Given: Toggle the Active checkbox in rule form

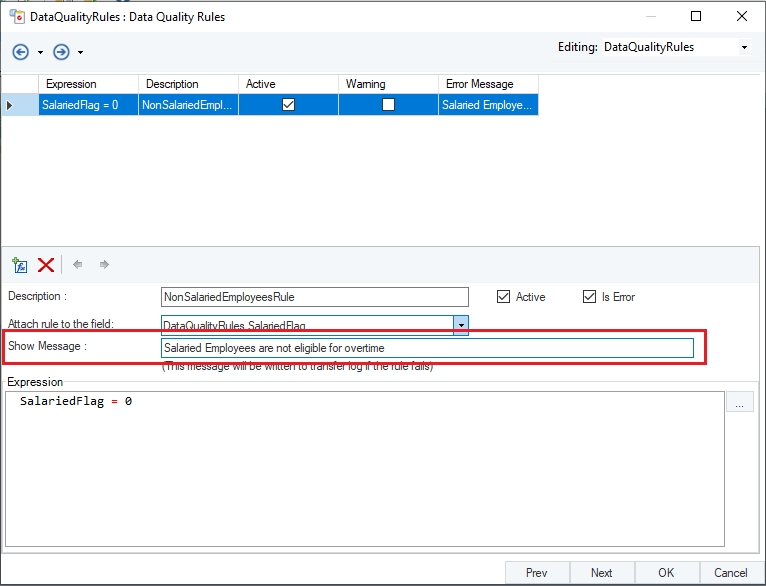Looking at the screenshot, I should tap(504, 297).
